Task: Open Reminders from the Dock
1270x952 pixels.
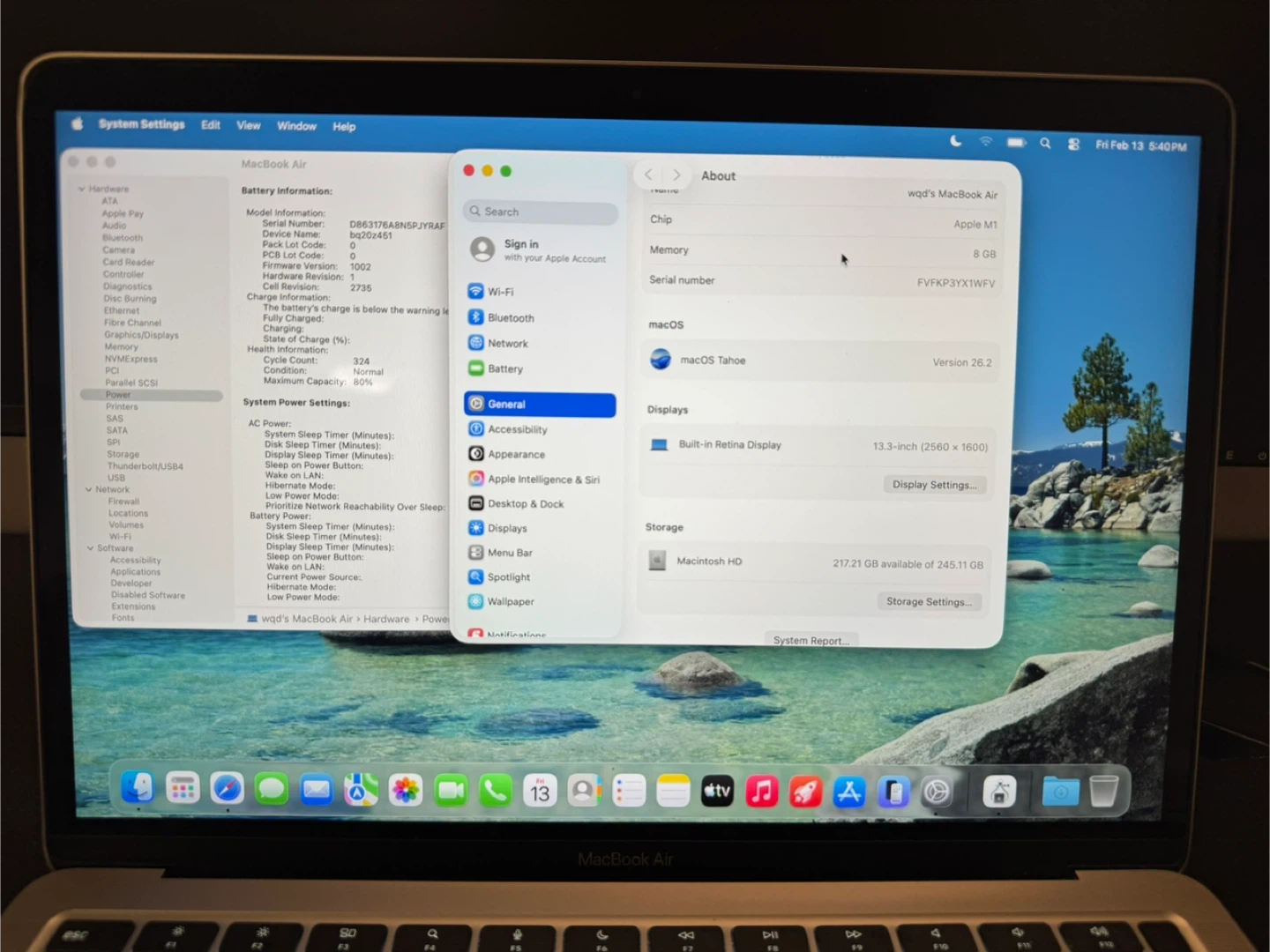Action: (629, 792)
